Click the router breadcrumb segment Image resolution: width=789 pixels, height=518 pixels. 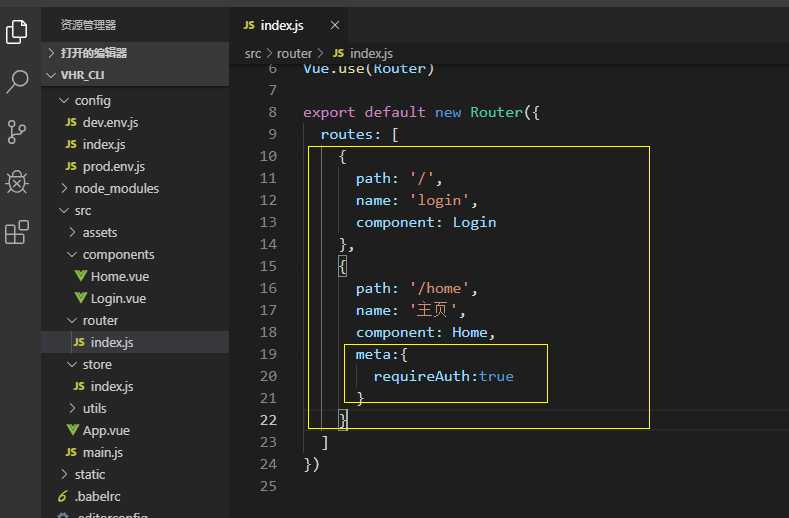pyautogui.click(x=294, y=53)
